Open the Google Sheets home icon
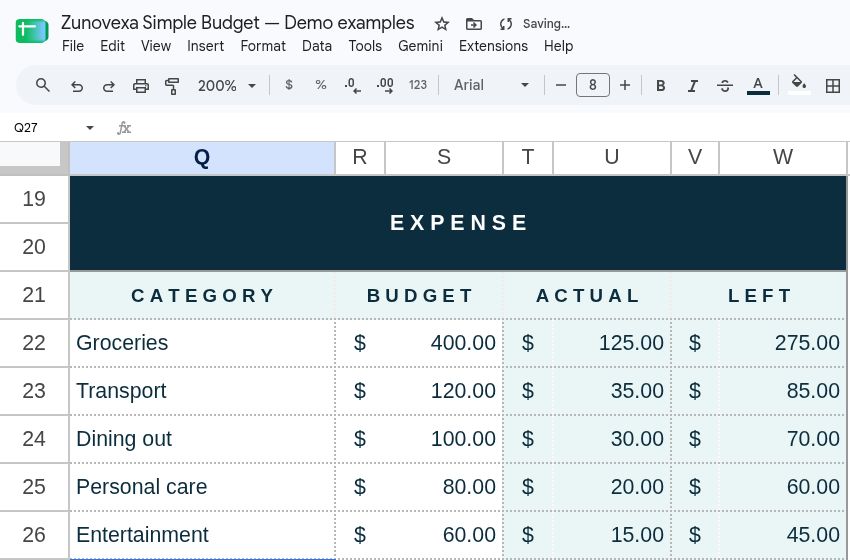The width and height of the screenshot is (850, 560). 32,31
